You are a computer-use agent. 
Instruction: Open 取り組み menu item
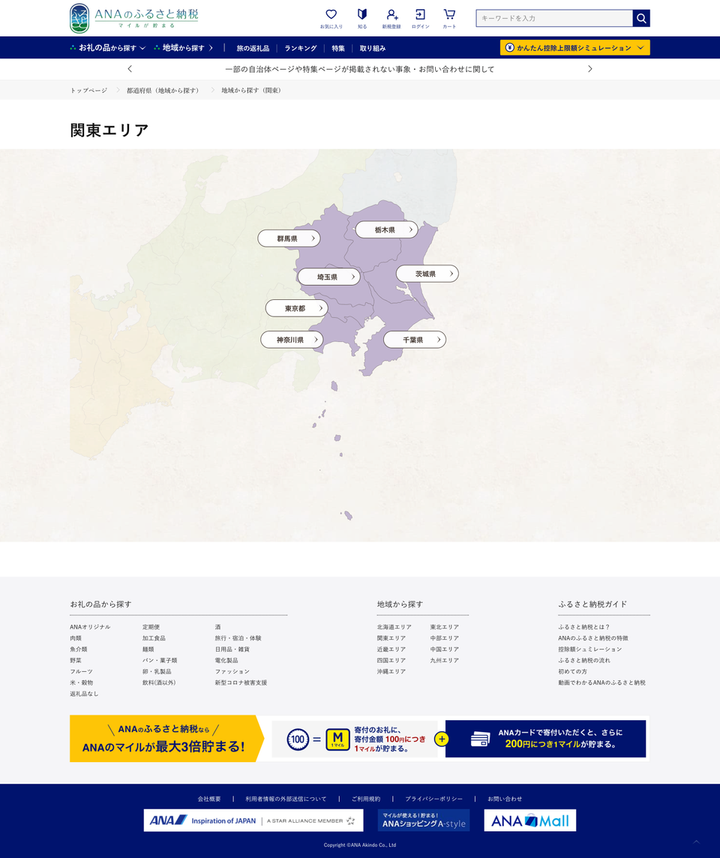click(x=373, y=48)
